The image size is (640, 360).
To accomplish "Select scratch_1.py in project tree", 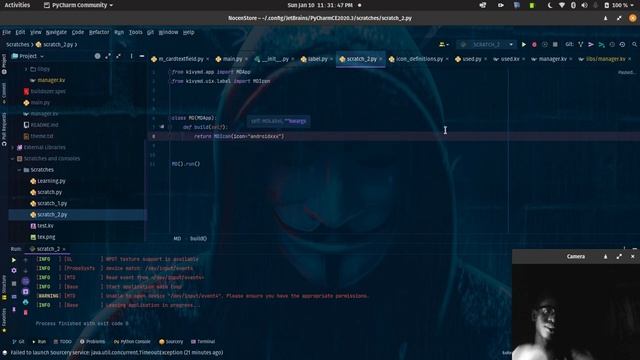I will tap(52, 203).
